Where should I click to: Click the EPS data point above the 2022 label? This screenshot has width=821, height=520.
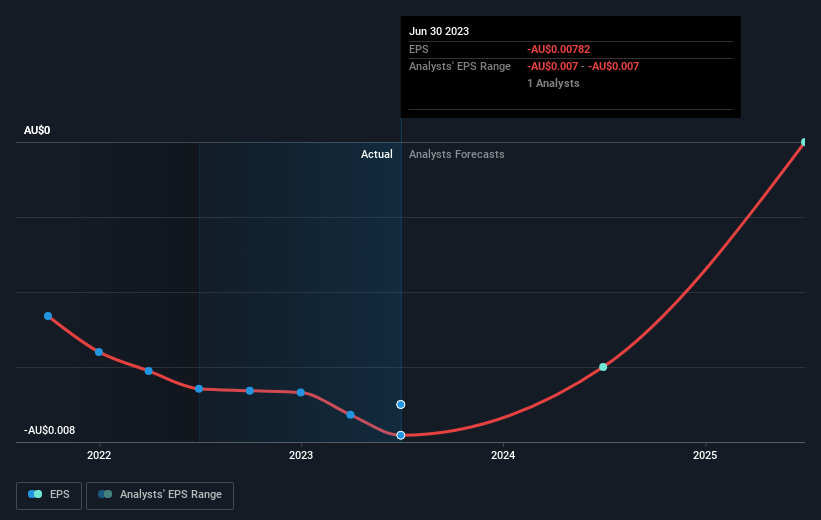point(99,352)
